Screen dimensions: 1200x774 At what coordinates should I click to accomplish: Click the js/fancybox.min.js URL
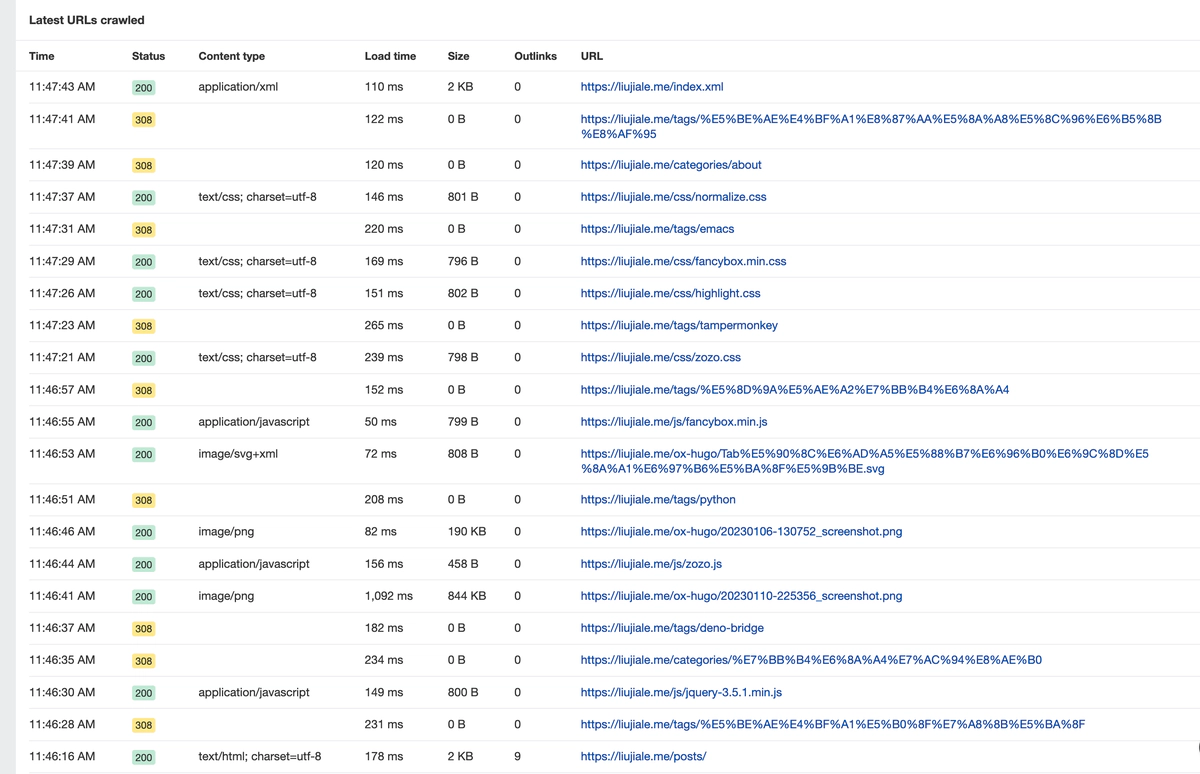[674, 422]
